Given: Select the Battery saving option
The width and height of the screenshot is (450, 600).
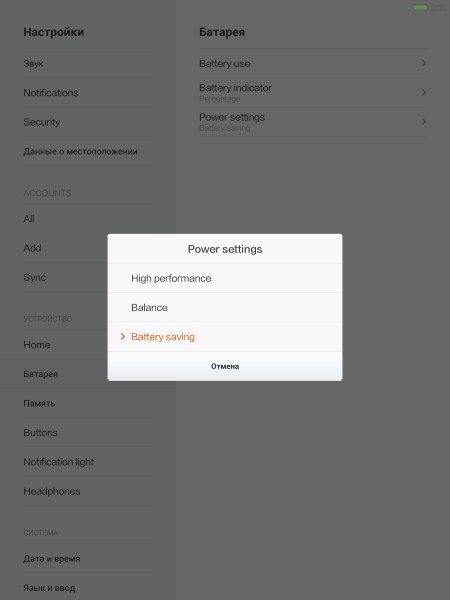Looking at the screenshot, I should click(x=225, y=337).
